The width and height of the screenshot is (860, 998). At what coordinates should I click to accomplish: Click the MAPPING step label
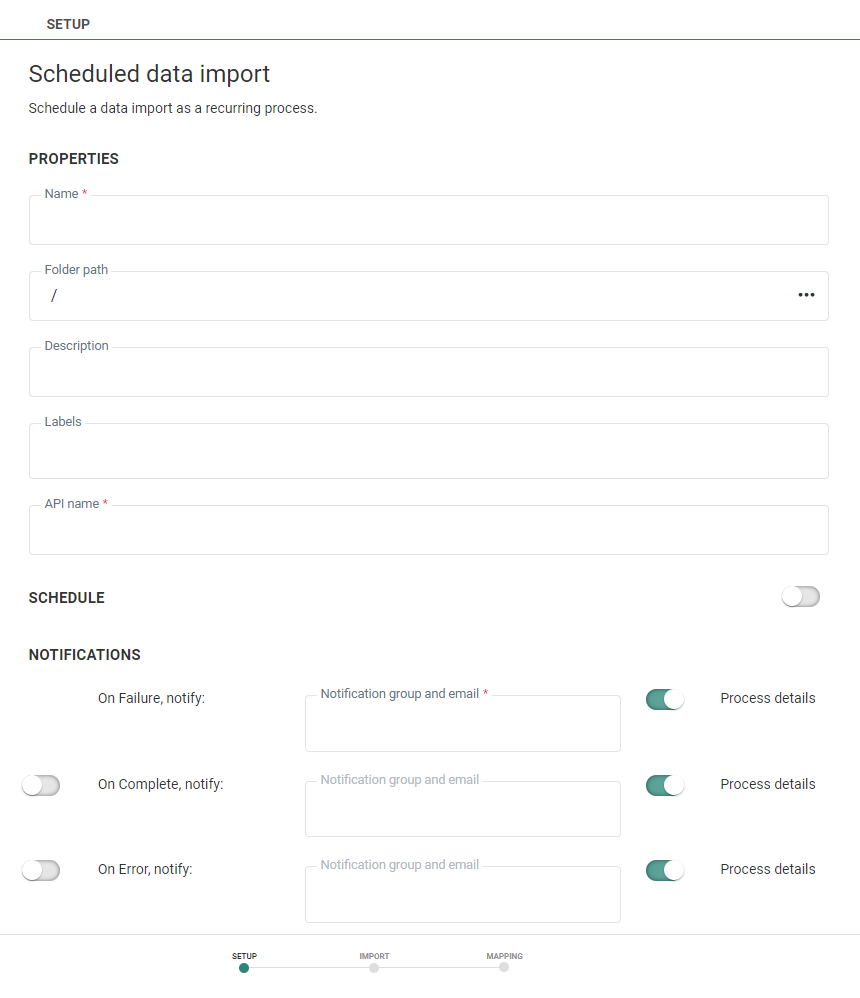pyautogui.click(x=504, y=956)
